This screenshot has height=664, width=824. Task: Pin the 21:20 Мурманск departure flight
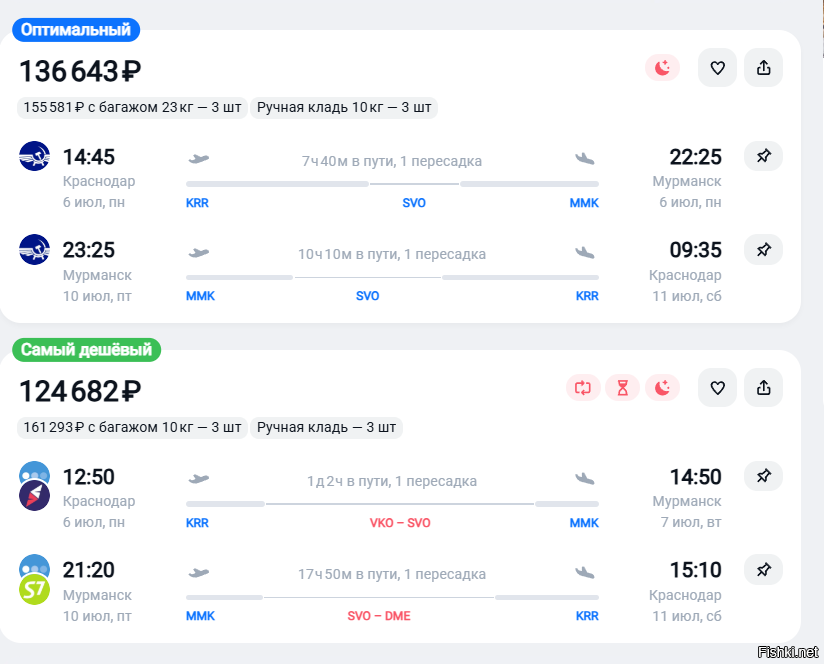click(x=763, y=570)
